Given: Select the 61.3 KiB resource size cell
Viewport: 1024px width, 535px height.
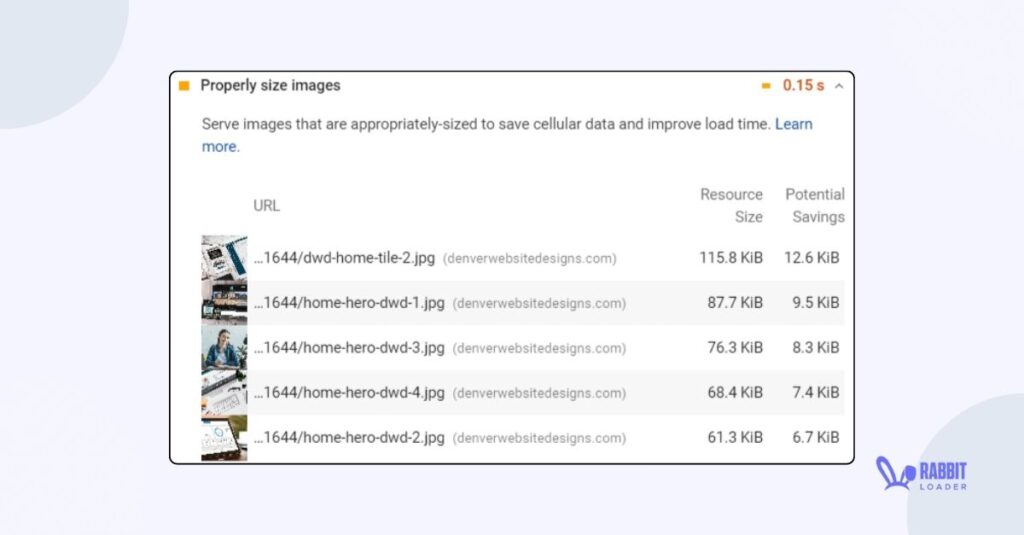Looking at the screenshot, I should point(735,438).
